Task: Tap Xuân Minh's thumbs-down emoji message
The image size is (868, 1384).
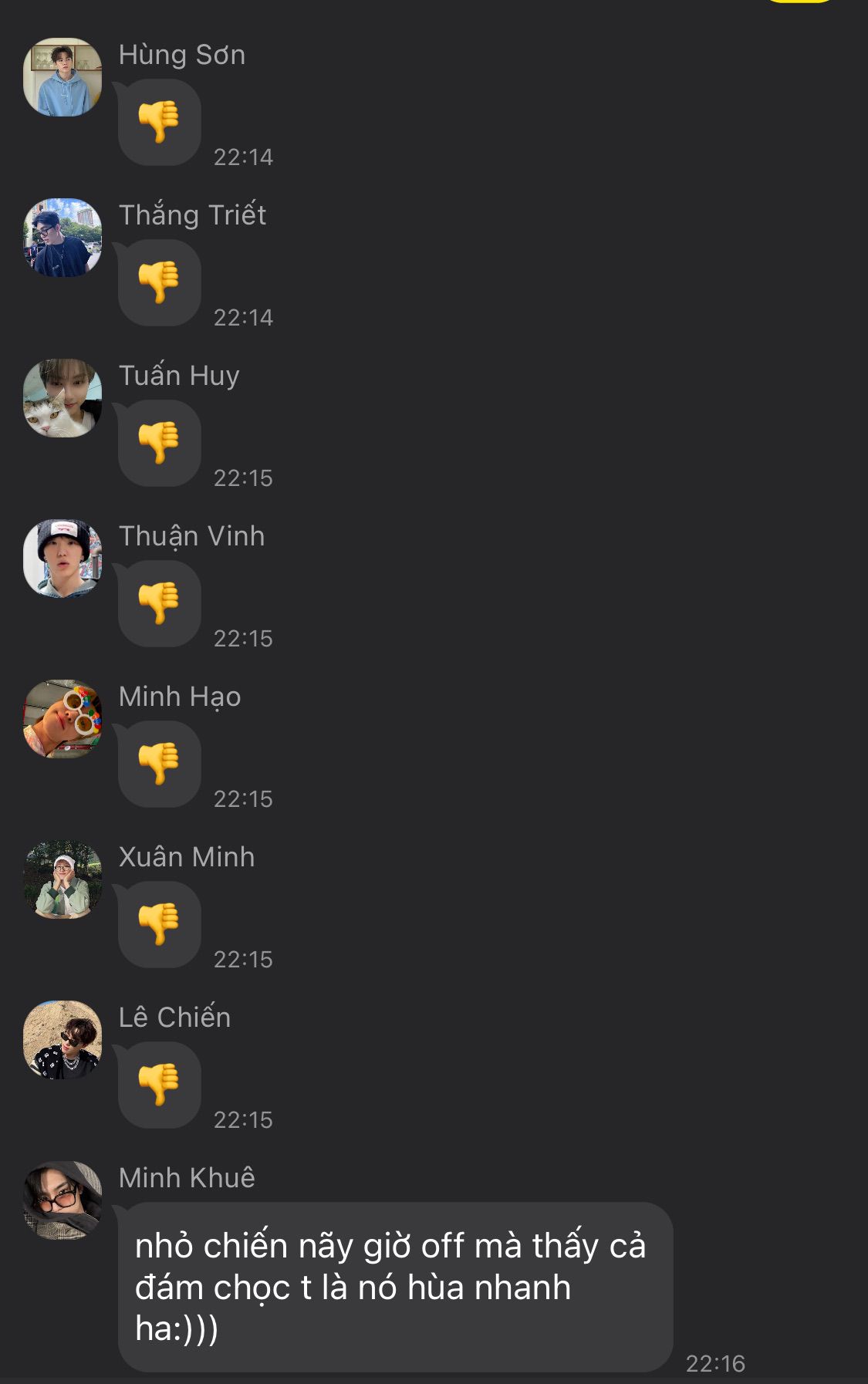Action: (160, 925)
